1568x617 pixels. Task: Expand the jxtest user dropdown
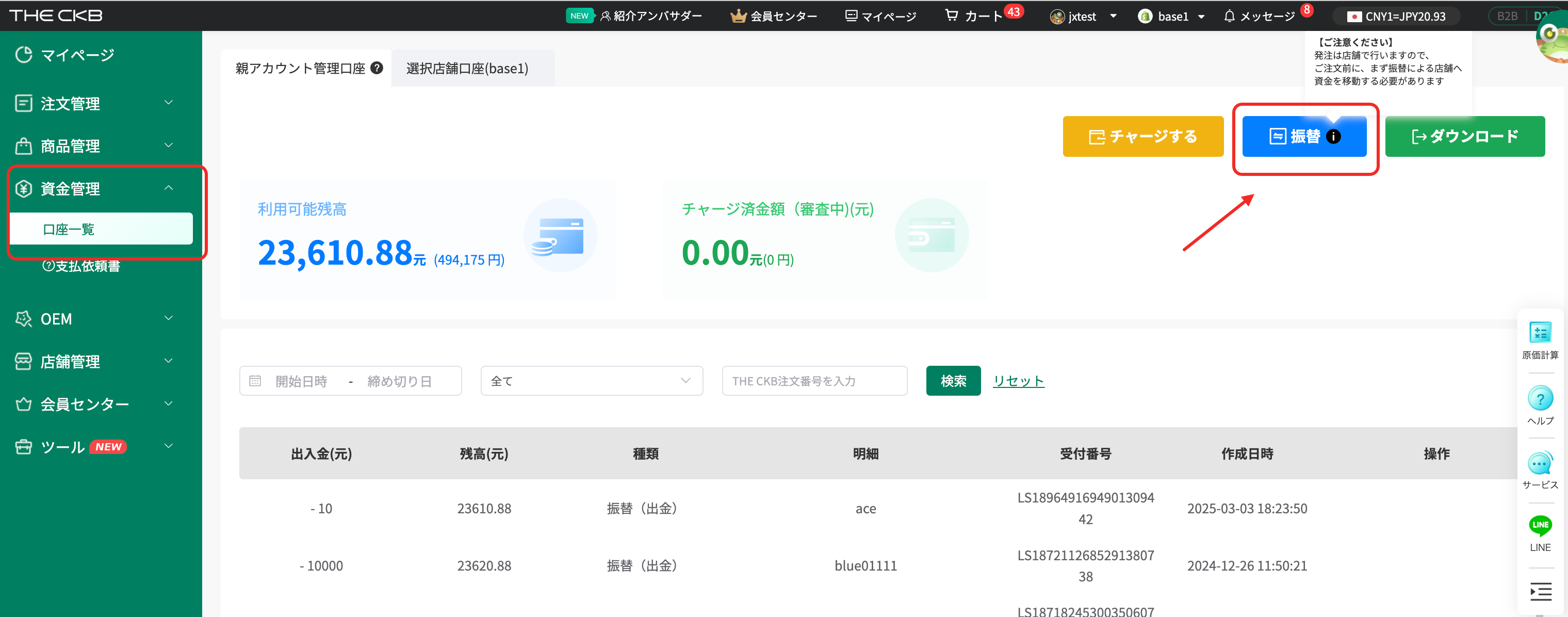point(1113,16)
